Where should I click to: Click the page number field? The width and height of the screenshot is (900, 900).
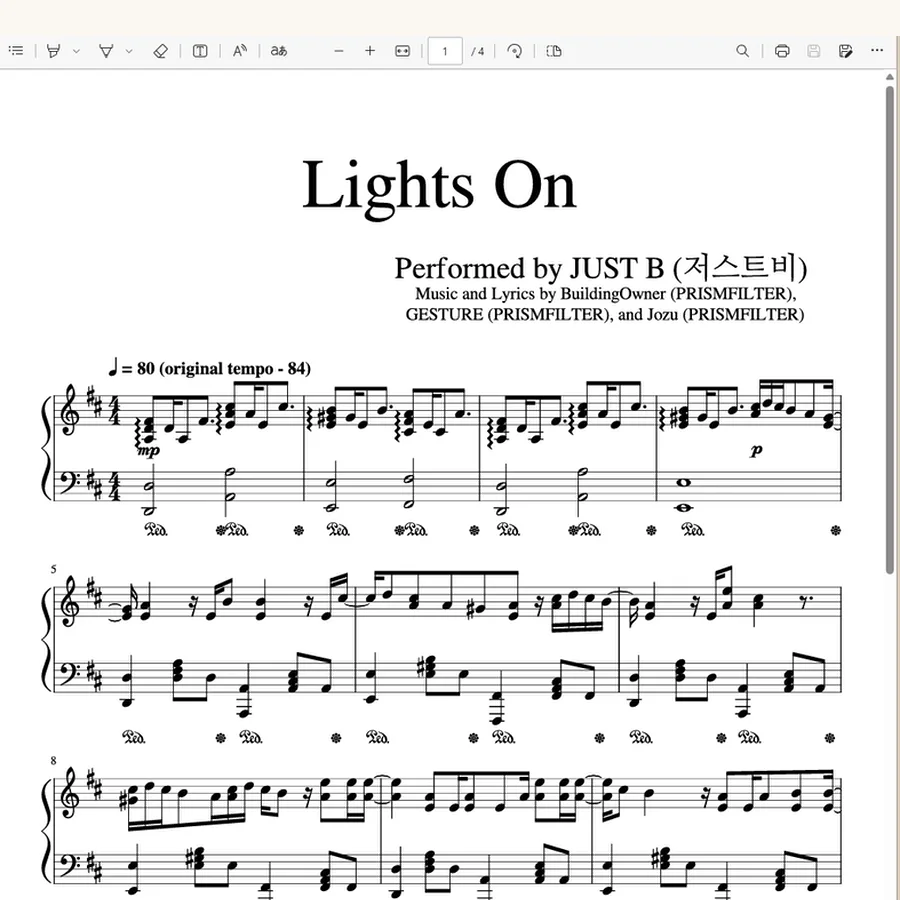point(445,51)
